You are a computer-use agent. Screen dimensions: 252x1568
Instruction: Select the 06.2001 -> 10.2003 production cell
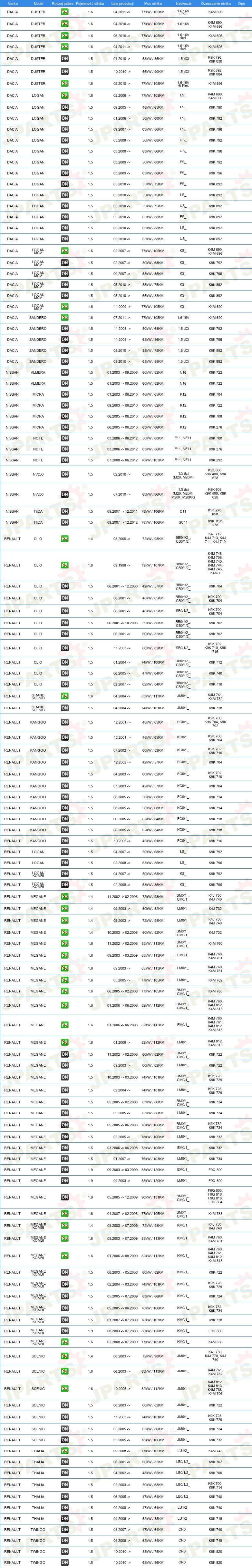[122, 623]
